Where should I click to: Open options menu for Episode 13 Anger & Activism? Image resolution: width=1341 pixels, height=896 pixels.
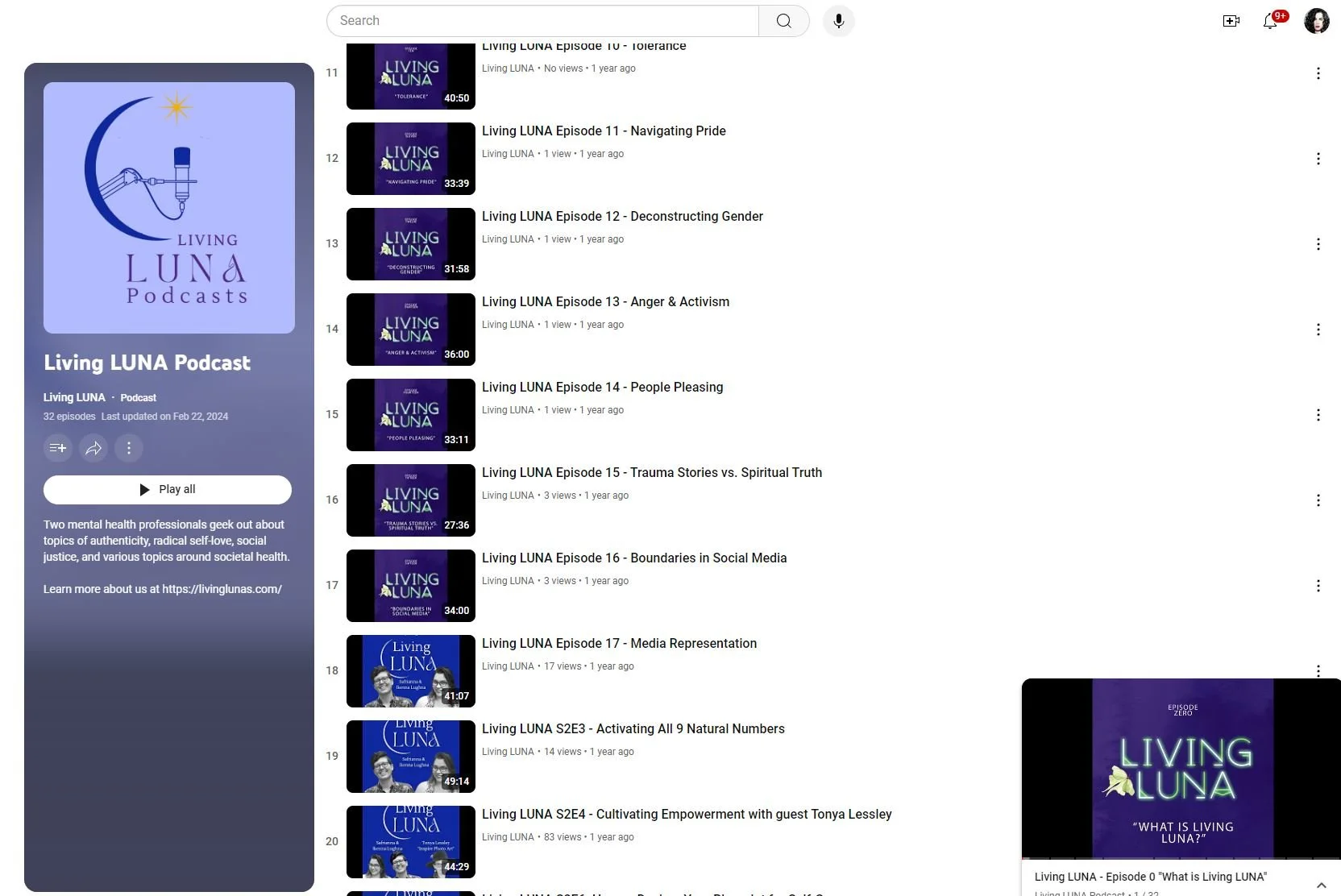1318,330
